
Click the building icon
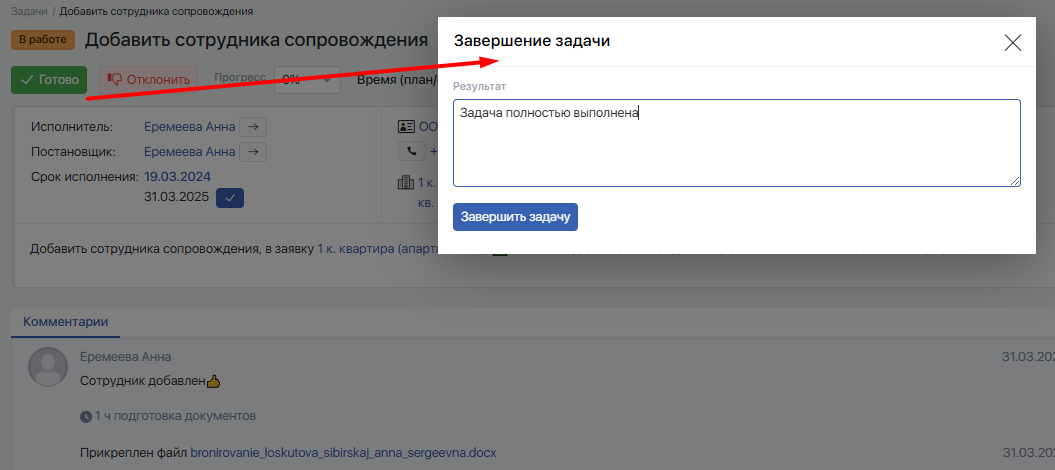click(x=405, y=183)
